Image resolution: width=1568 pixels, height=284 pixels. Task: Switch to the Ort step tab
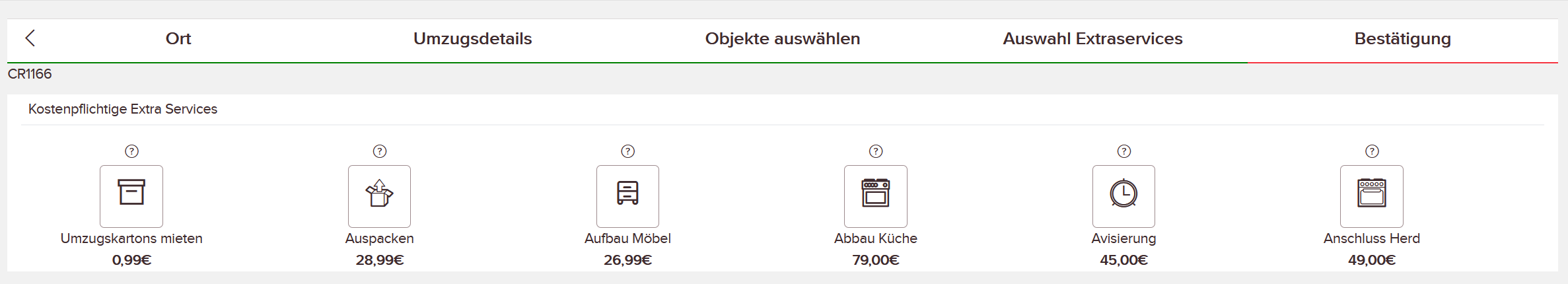coord(178,39)
